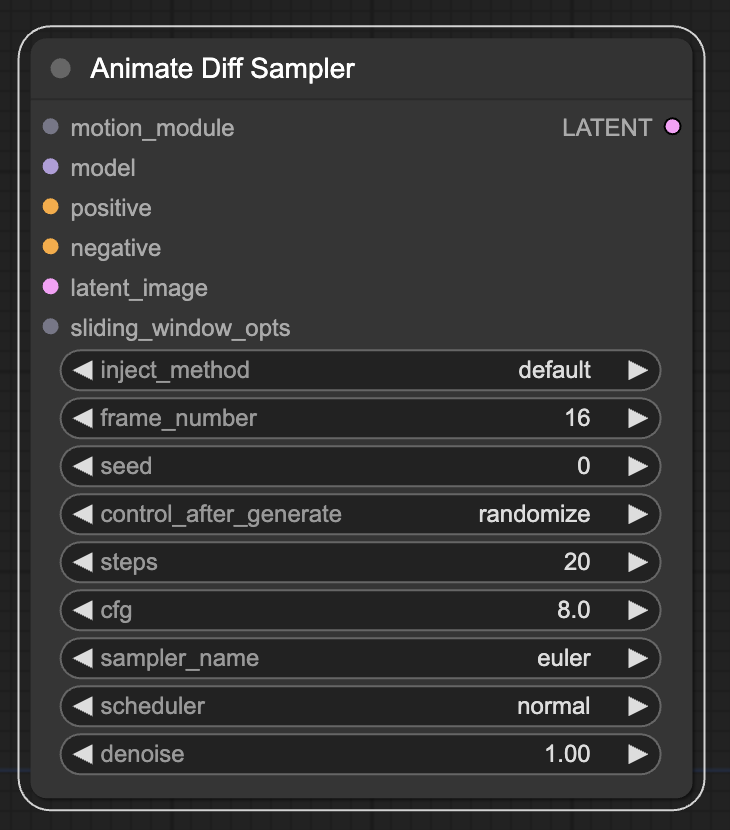730x830 pixels.
Task: Decrease steps with left arrow
Action: (83, 562)
